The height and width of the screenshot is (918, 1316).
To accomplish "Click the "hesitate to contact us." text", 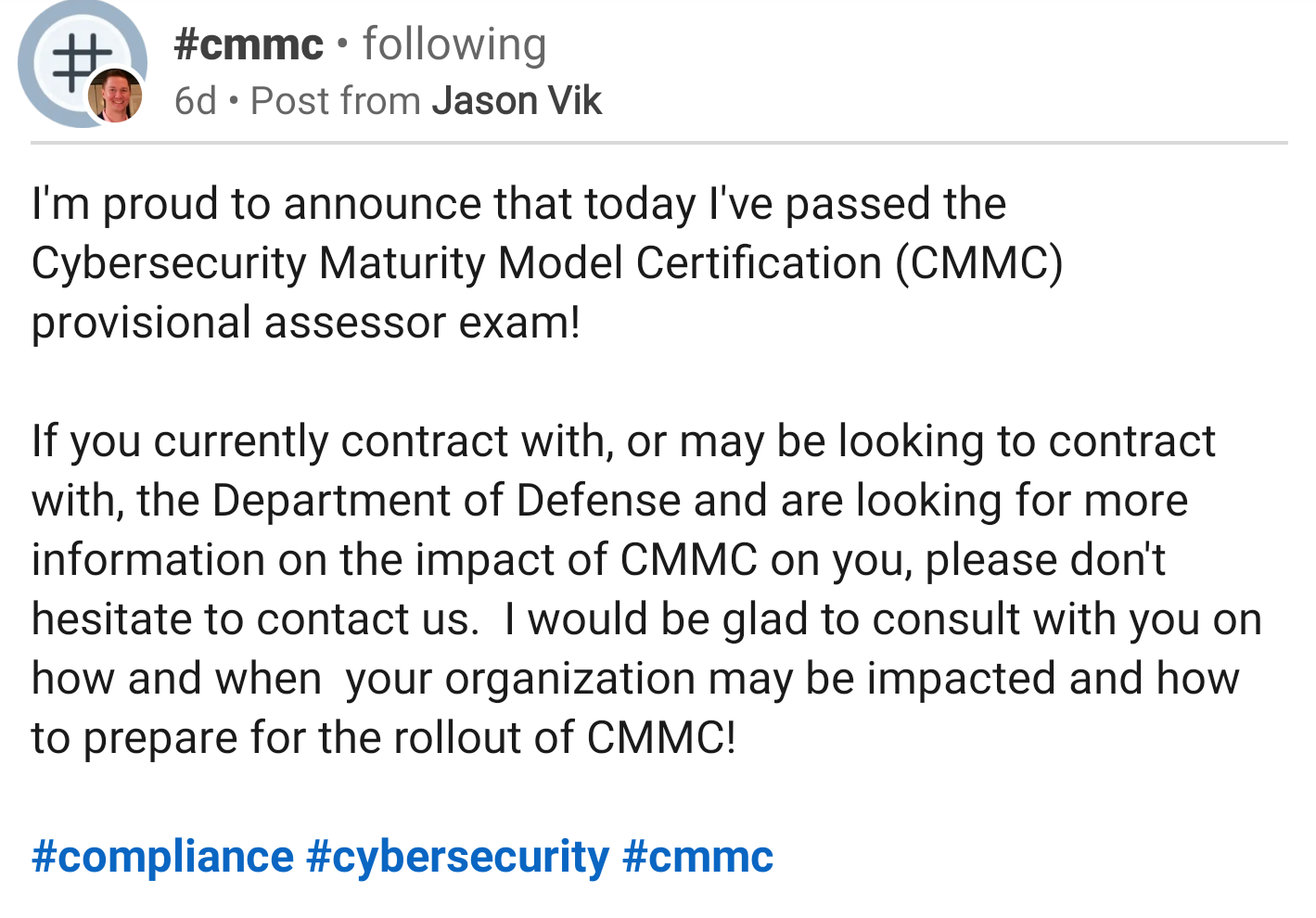I will point(255,619).
